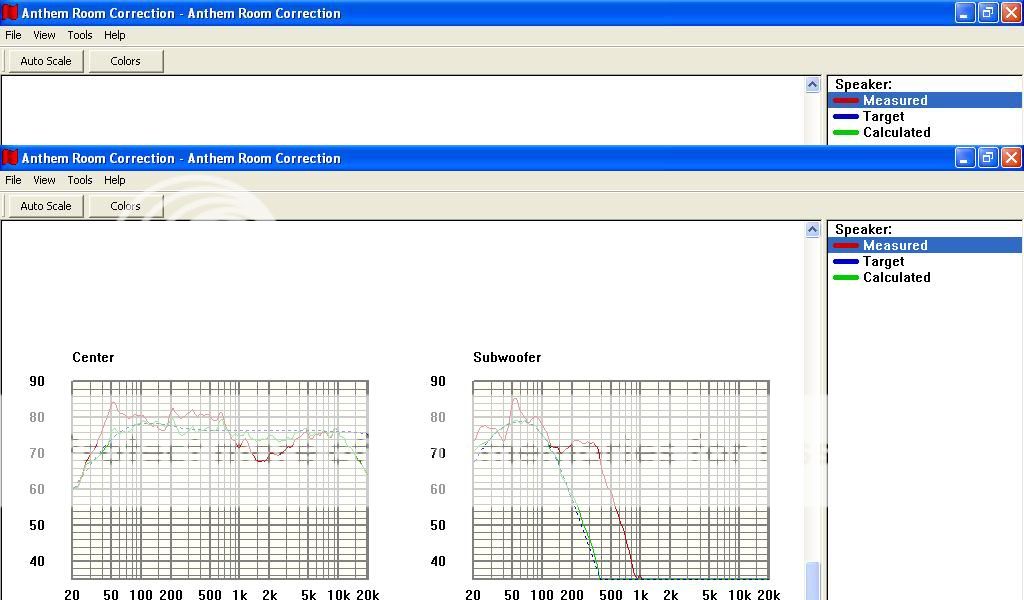Open the File menu in the front window

tap(13, 180)
